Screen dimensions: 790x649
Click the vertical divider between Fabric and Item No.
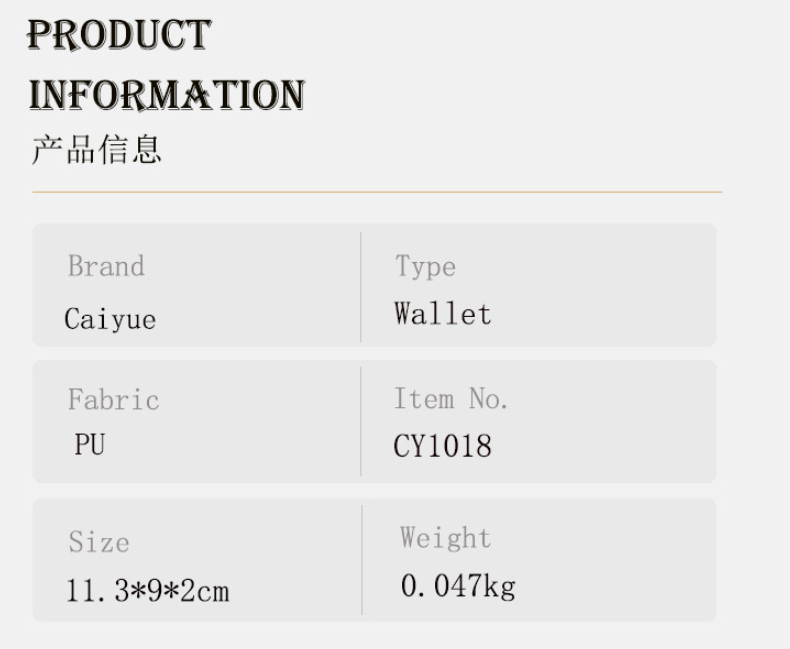tap(361, 421)
